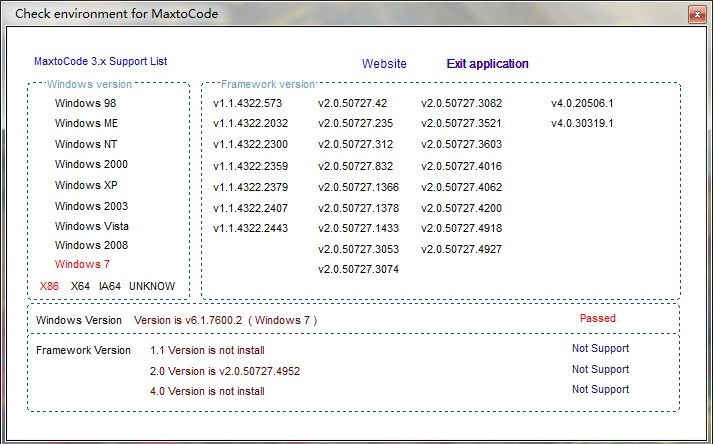Click the Windows Version result label
The width and height of the screenshot is (714, 444).
[x=79, y=320]
